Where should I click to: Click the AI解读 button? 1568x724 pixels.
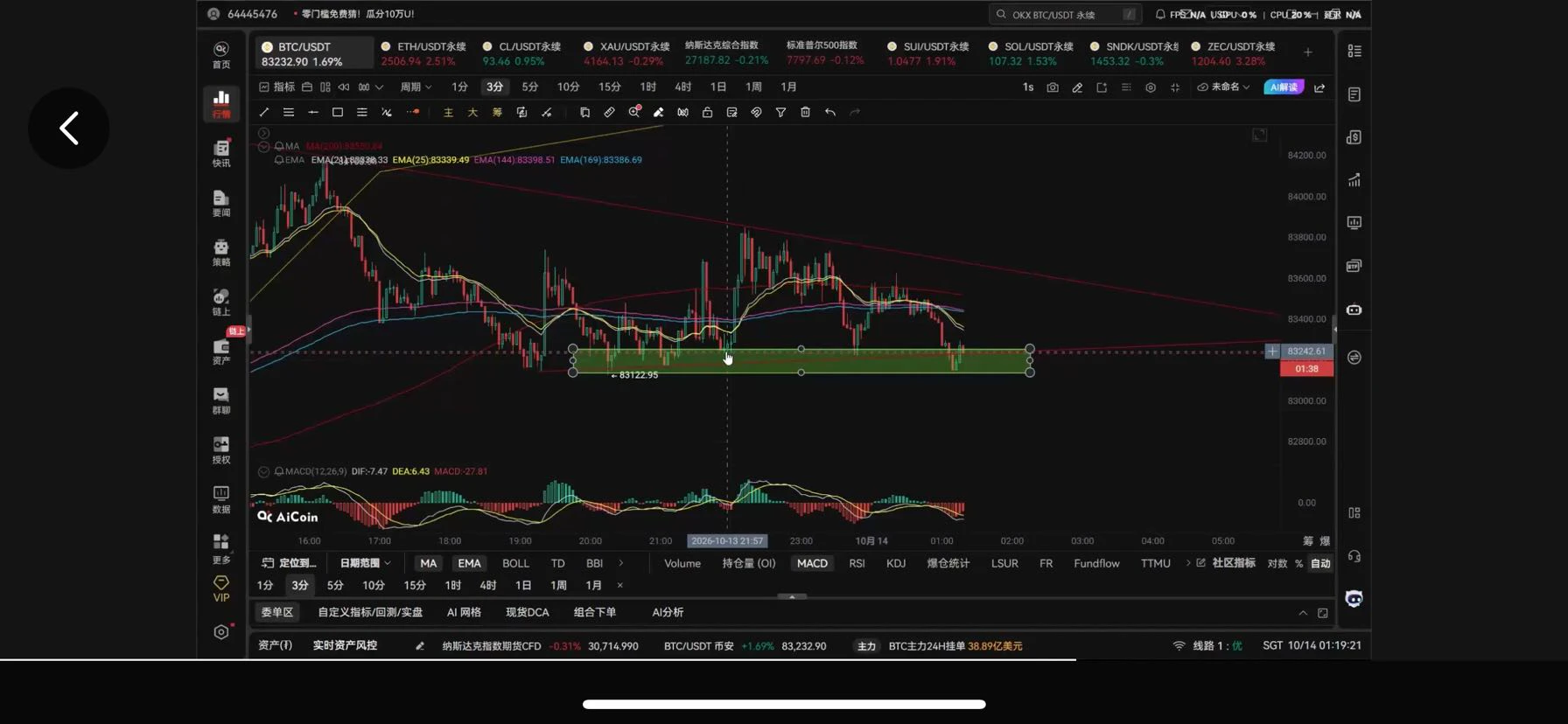coord(1284,87)
